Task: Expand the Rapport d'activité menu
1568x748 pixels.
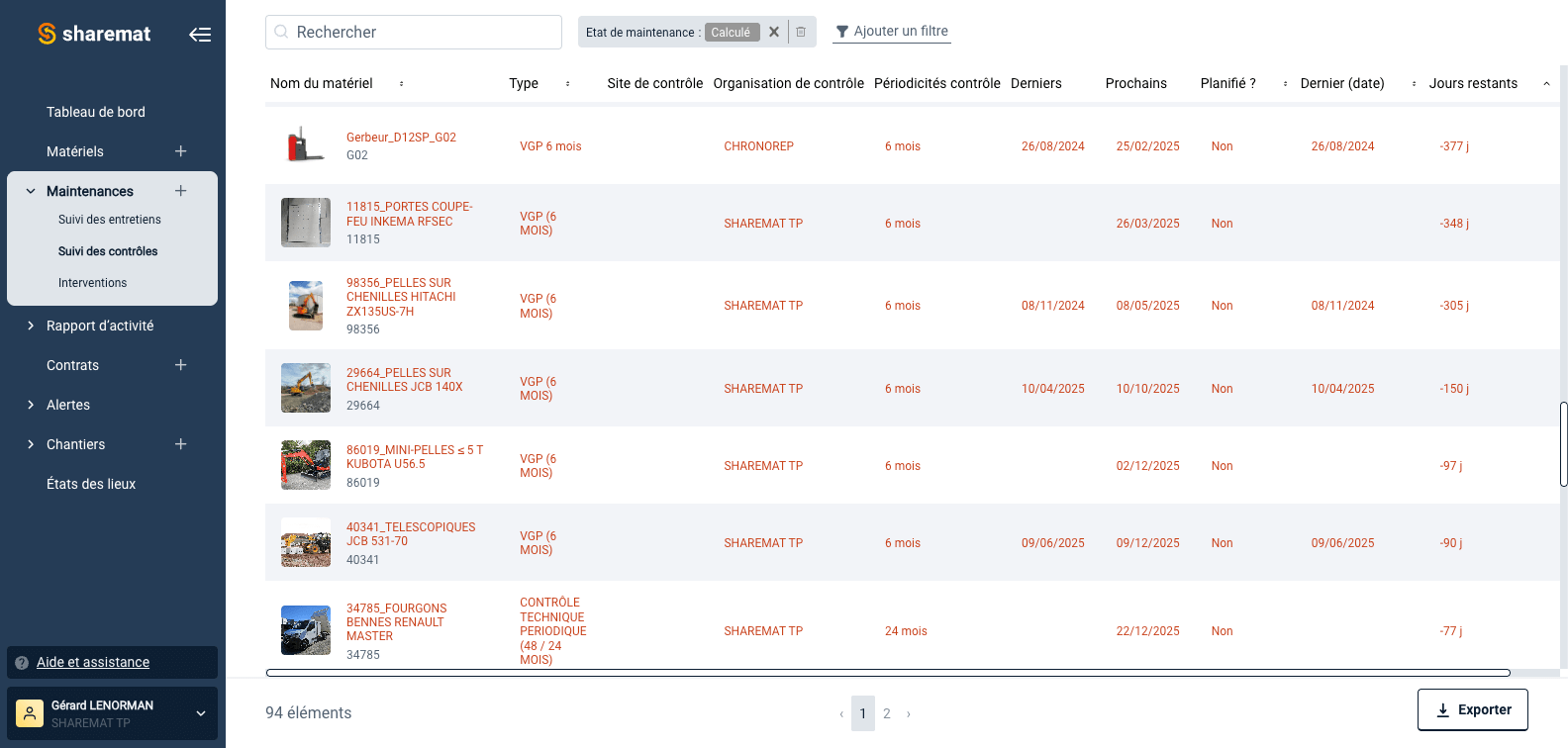Action: pyautogui.click(x=31, y=326)
